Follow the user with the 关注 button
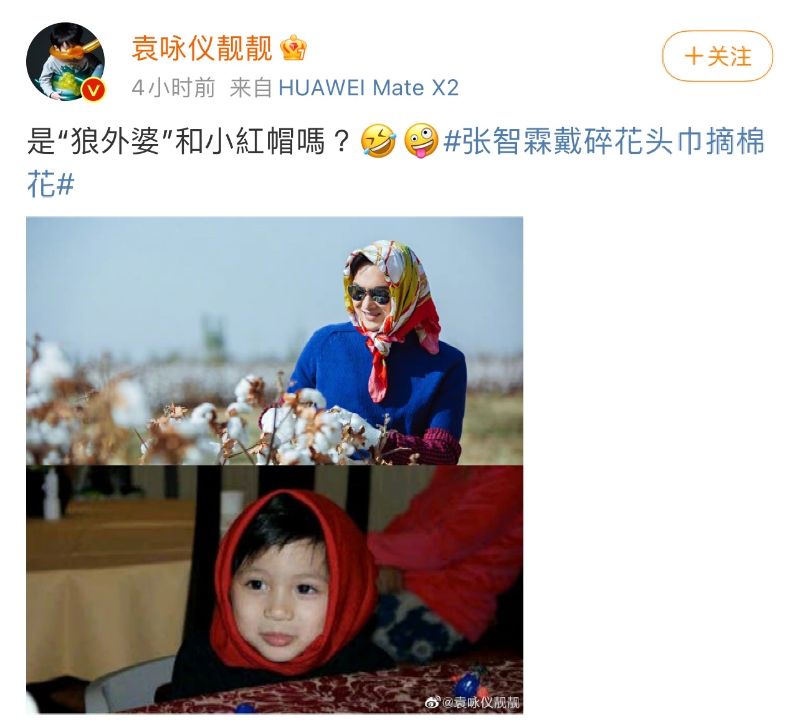The image size is (800, 727). tap(717, 56)
